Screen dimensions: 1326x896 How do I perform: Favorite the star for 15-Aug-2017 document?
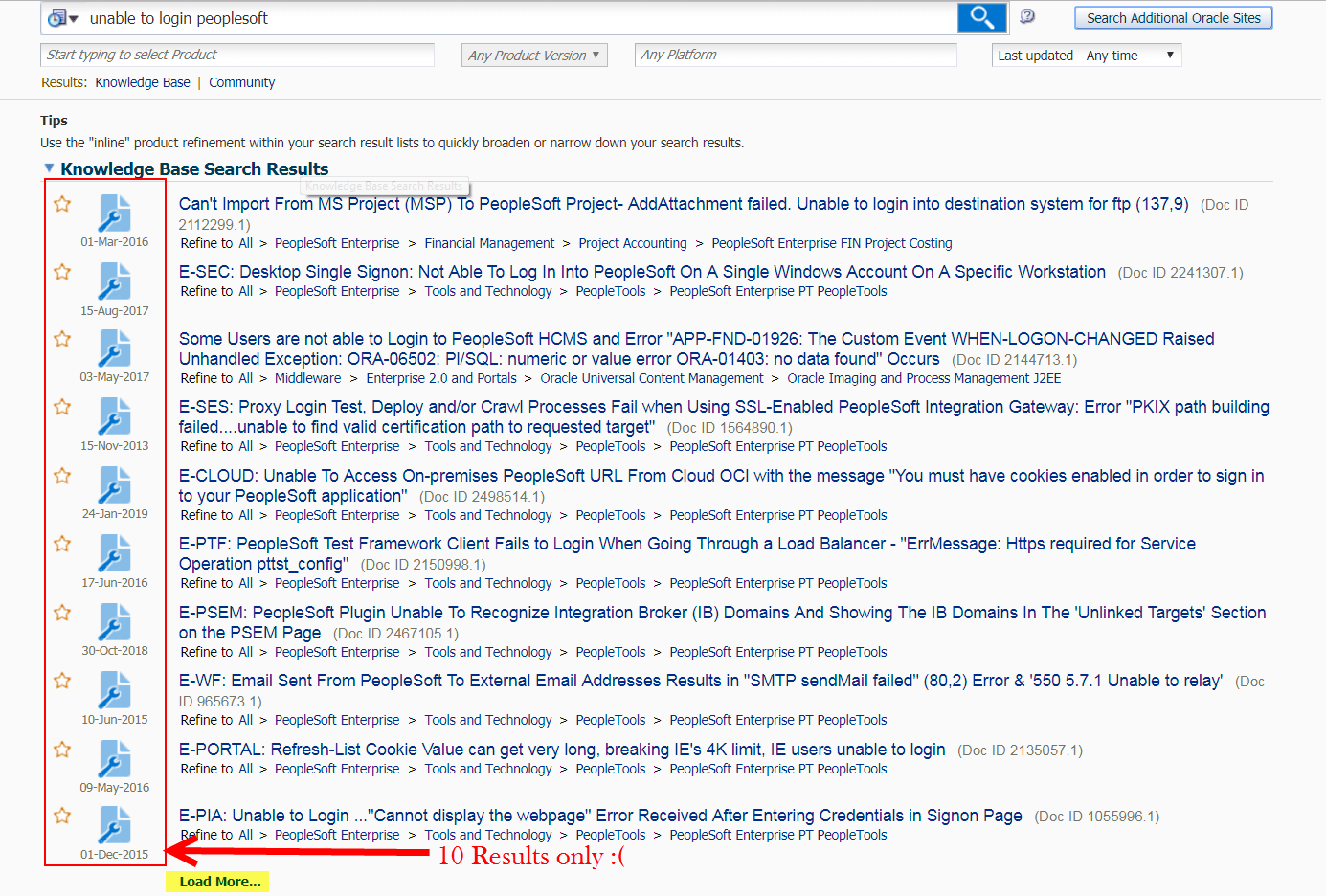pos(62,272)
